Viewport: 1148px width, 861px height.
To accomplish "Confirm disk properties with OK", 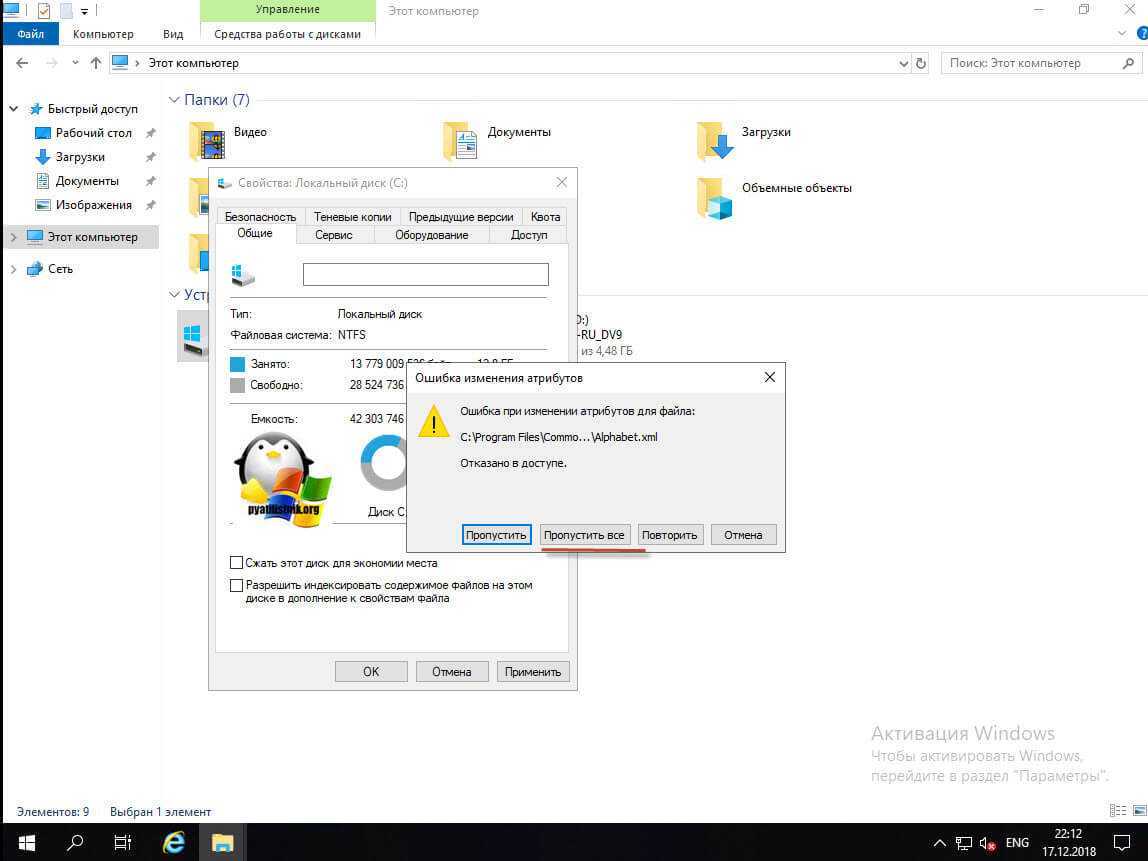I will point(371,671).
